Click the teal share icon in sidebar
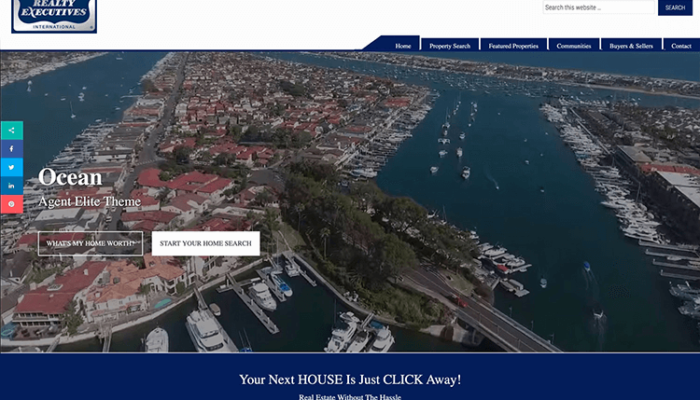Image resolution: width=700 pixels, height=400 pixels. (11, 130)
